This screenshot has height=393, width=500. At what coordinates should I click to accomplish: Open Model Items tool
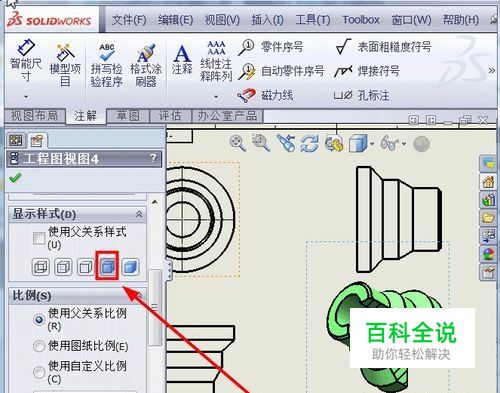(65, 65)
